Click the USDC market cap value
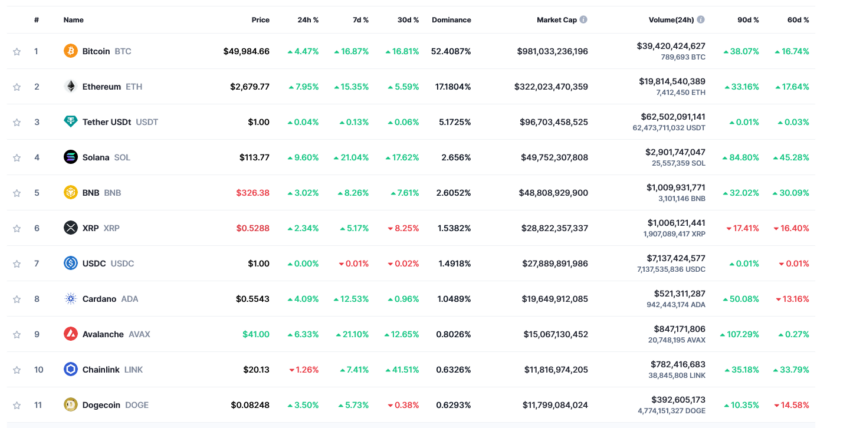The height and width of the screenshot is (428, 850). (555, 263)
